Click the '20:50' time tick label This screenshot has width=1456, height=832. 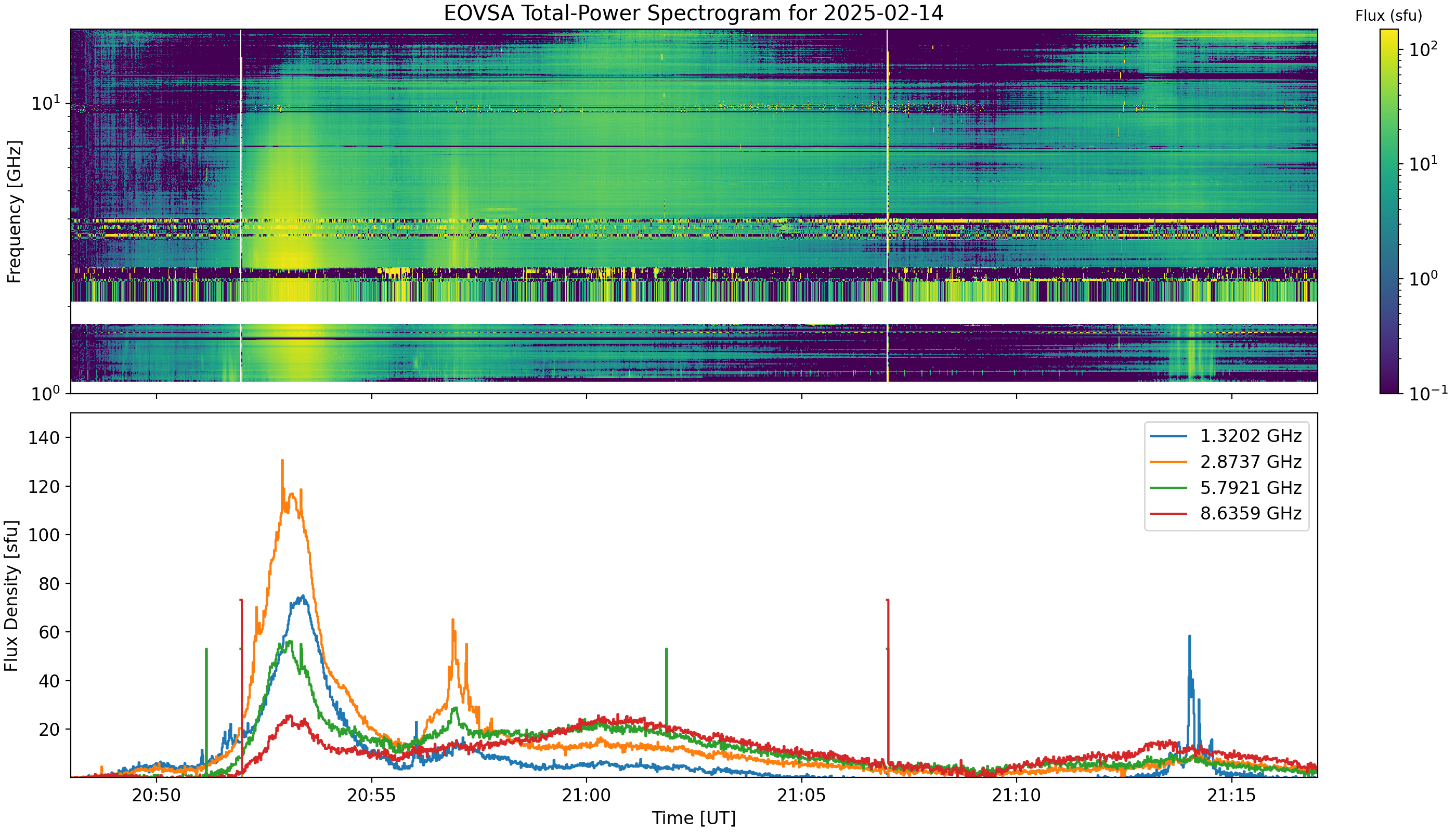156,796
